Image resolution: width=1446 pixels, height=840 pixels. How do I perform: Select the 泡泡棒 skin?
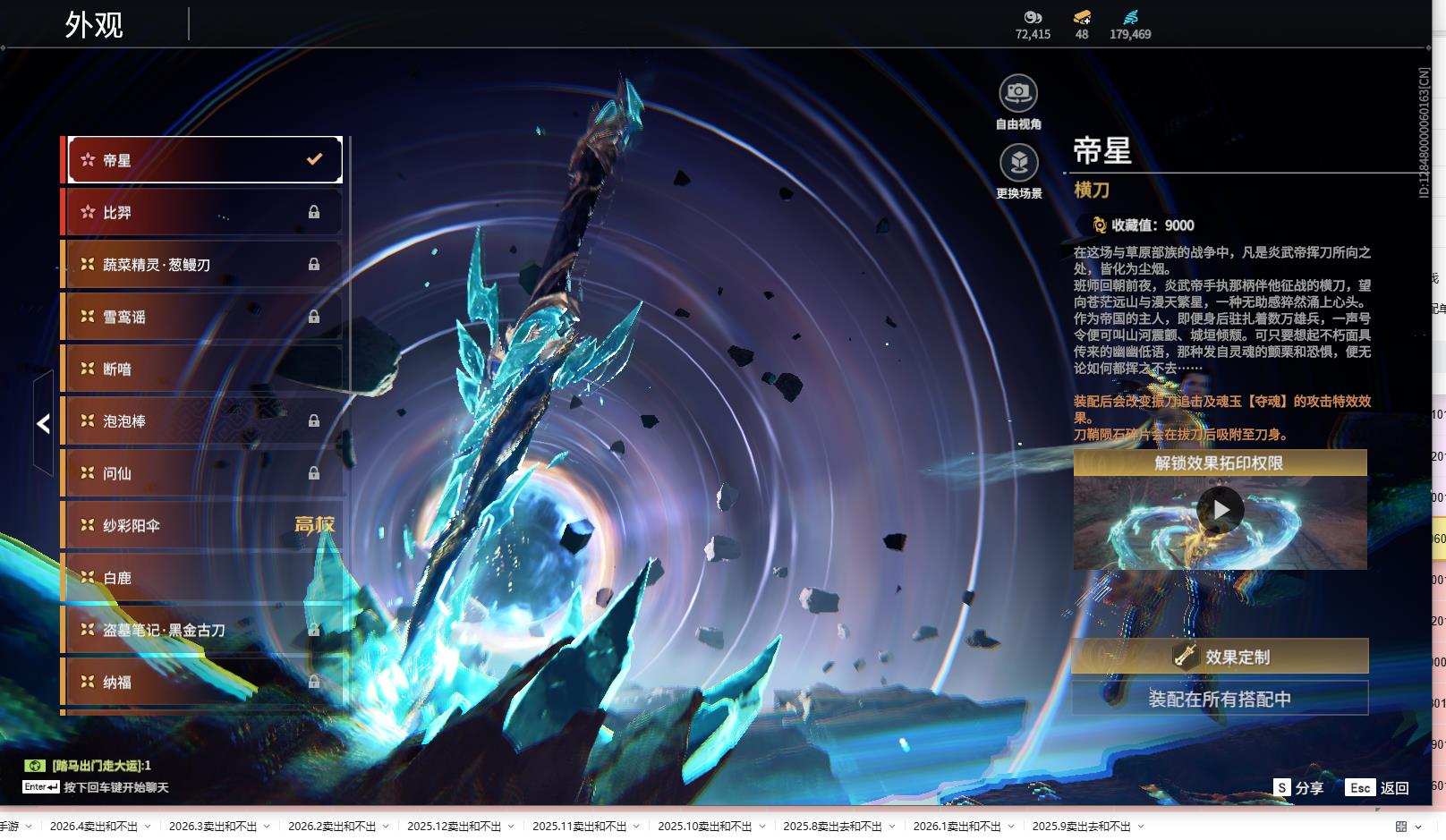coord(203,420)
